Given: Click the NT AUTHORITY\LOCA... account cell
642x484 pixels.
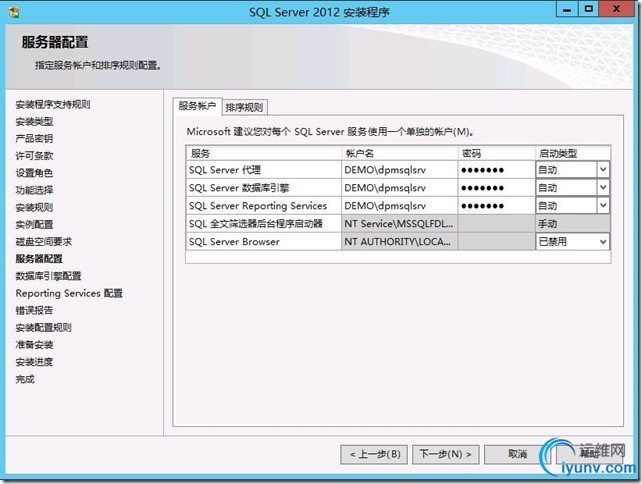Looking at the screenshot, I should coord(399,242).
